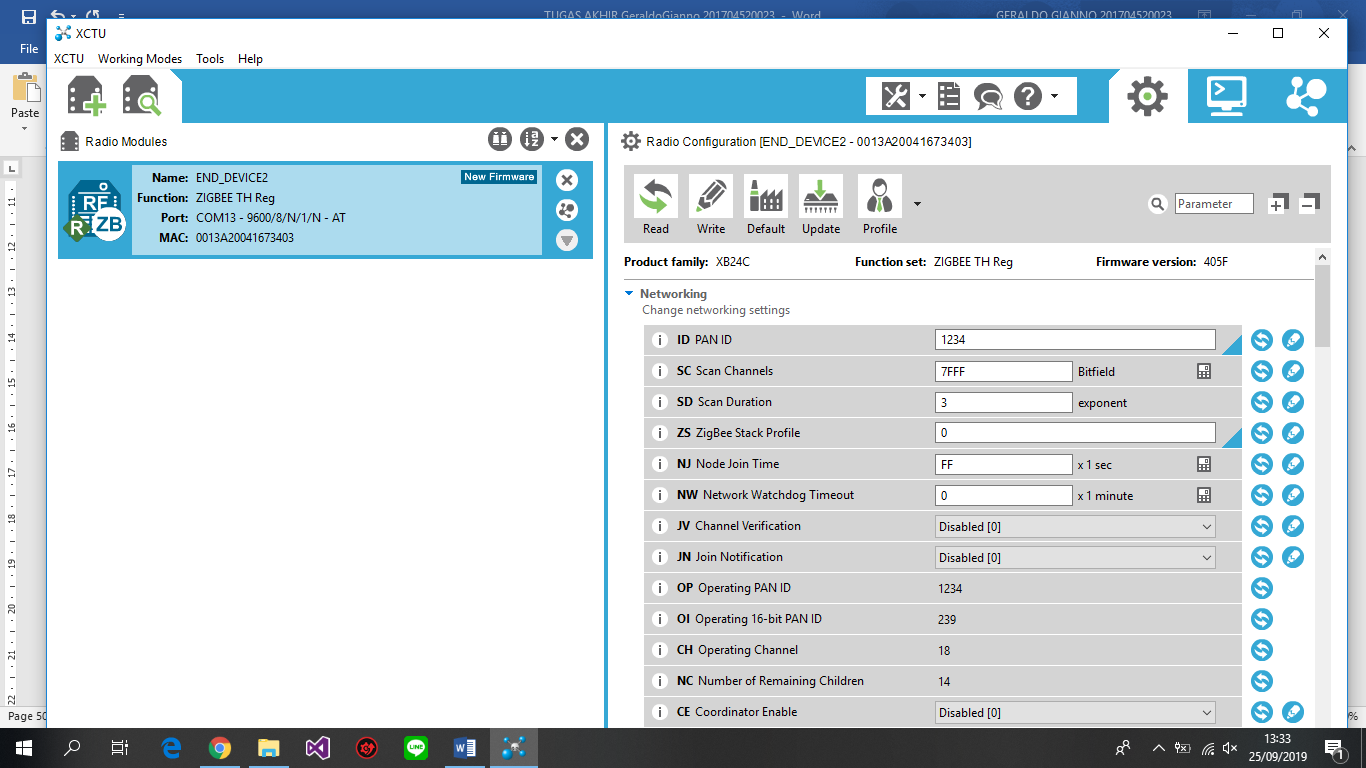The image size is (1366, 768).
Task: Open the Help menu
Action: coord(250,59)
